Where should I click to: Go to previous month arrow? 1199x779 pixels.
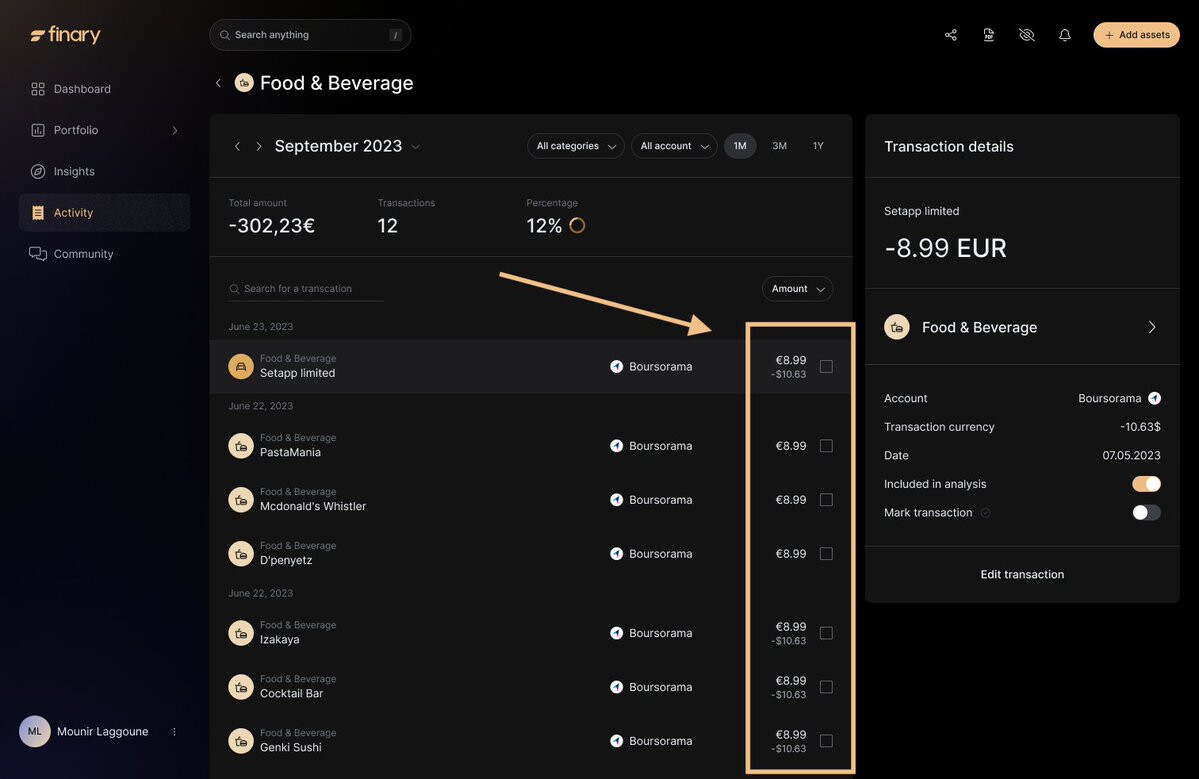(x=237, y=147)
